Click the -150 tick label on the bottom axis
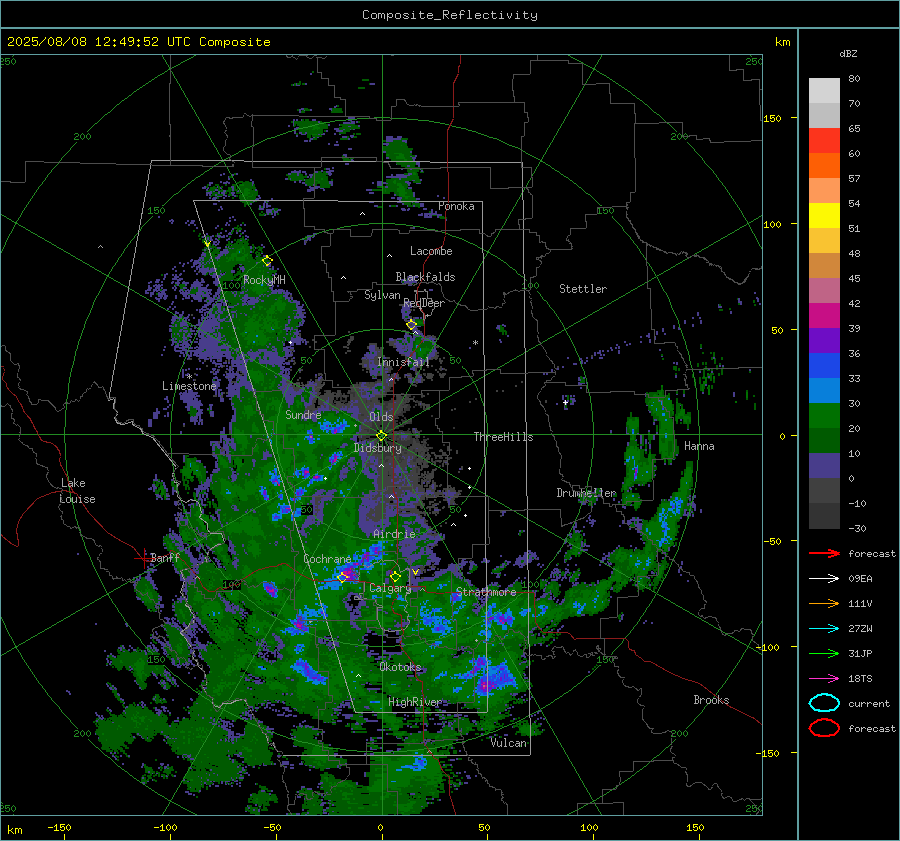The height and width of the screenshot is (841, 900). pos(59,828)
